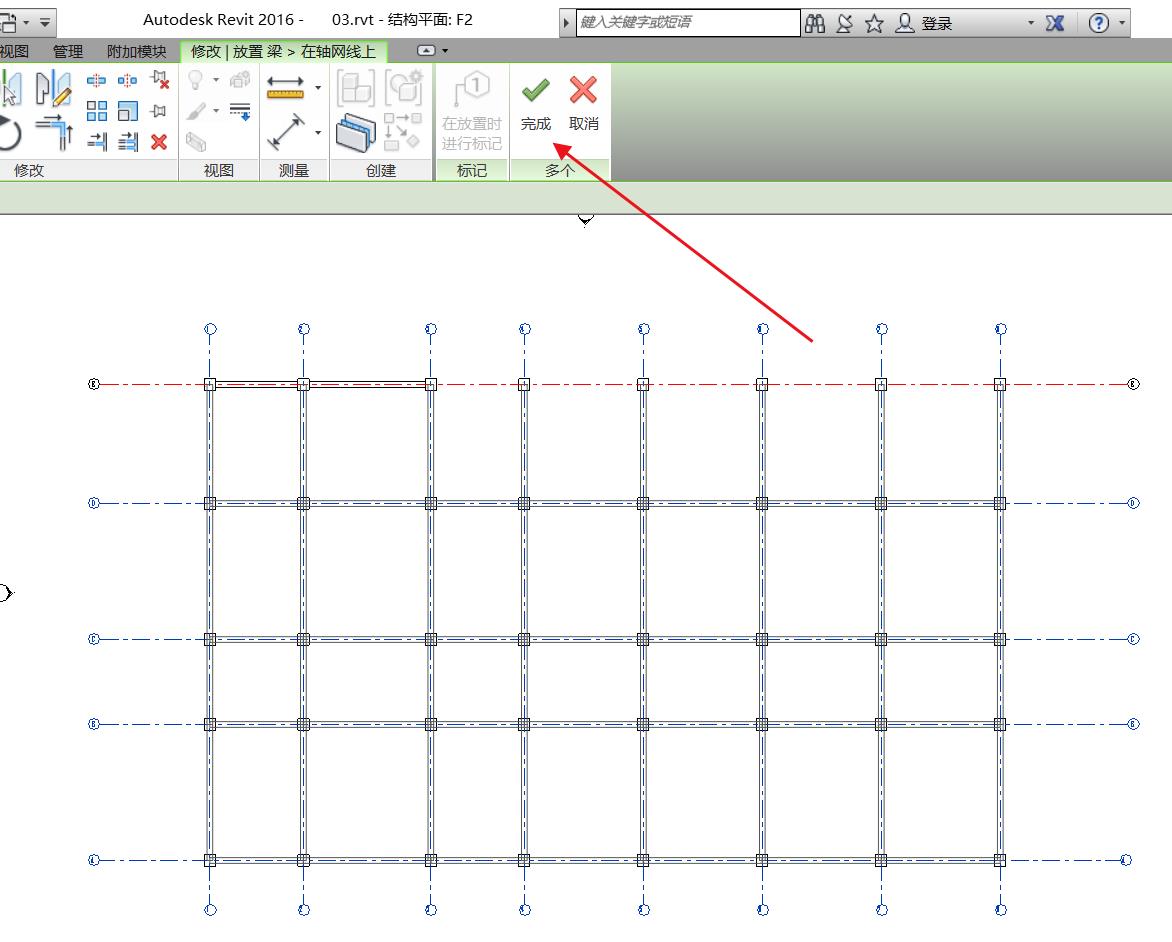The width and height of the screenshot is (1172, 942).
Task: Click the Array tool grid icon
Action: click(97, 111)
